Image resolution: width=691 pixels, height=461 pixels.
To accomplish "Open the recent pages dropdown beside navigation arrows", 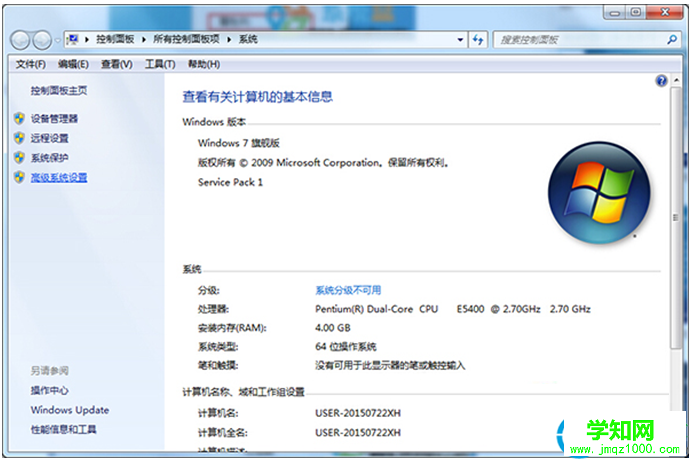I will pyautogui.click(x=57, y=41).
